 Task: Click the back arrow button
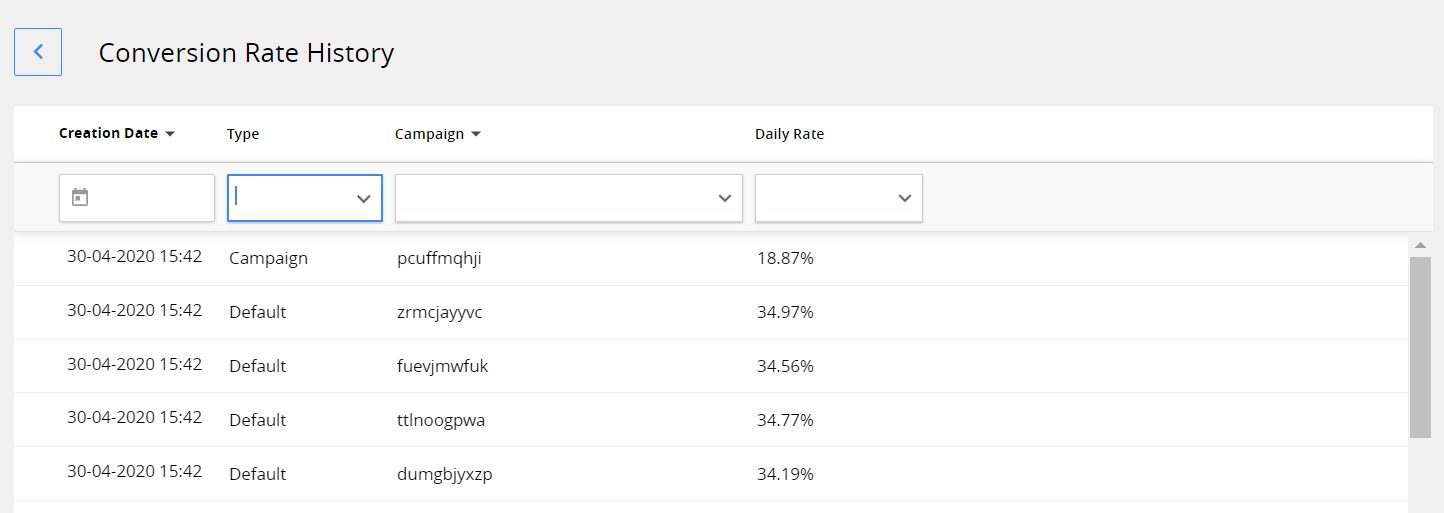click(38, 52)
